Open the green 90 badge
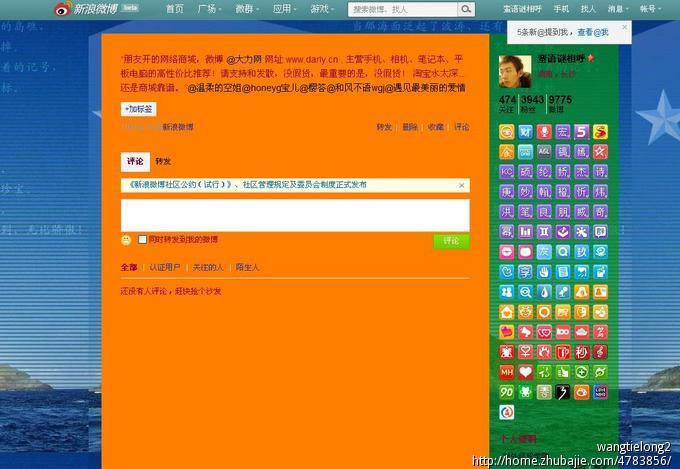This screenshot has width=680, height=469. coord(506,392)
